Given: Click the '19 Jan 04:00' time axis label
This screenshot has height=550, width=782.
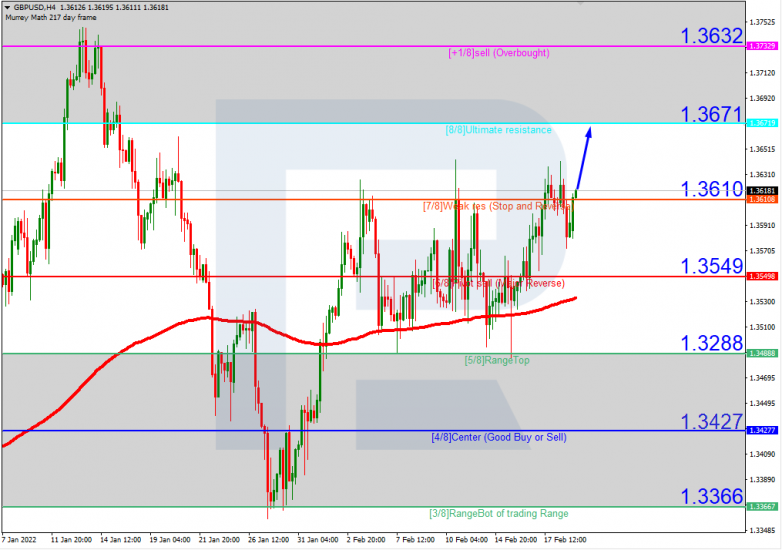Looking at the screenshot, I should tap(170, 540).
